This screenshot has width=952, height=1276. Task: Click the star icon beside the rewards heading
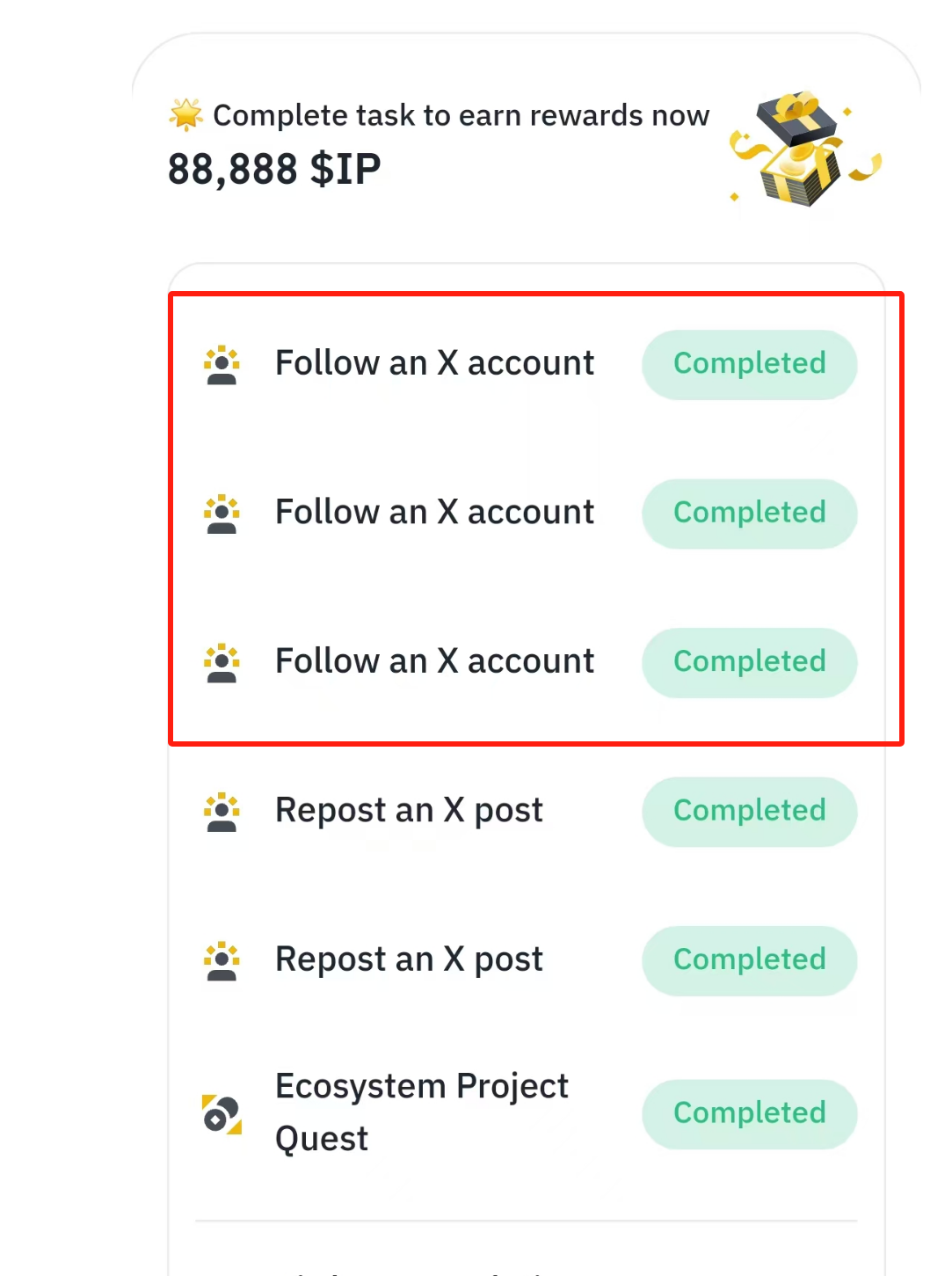(x=185, y=114)
